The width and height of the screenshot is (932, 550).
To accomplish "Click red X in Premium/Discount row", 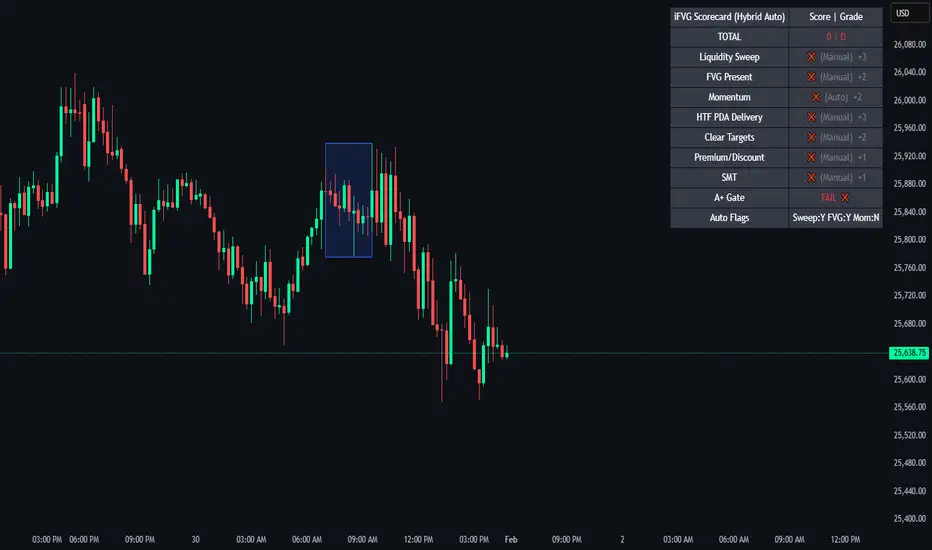I will point(811,158).
